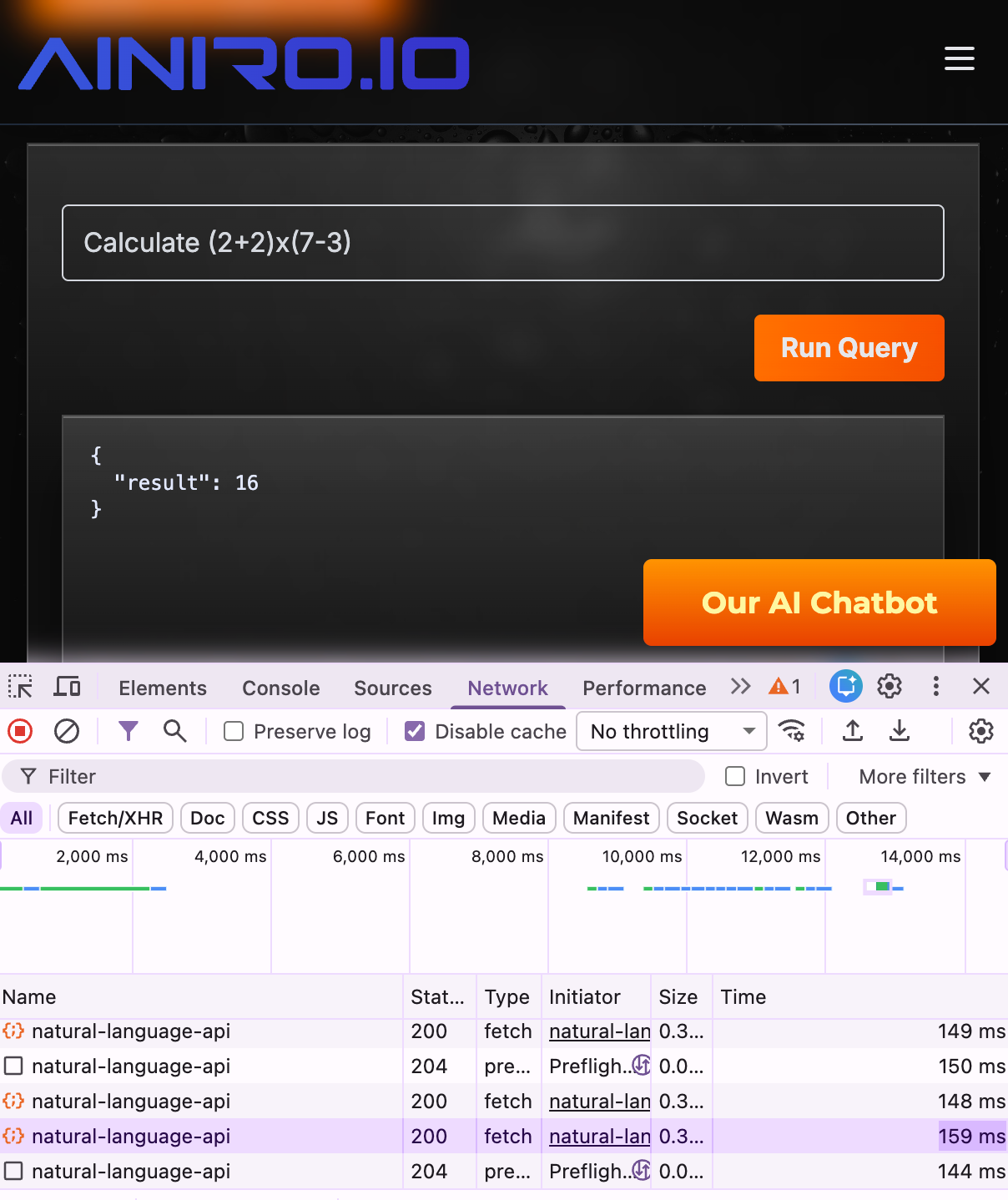Open DevTools settings gear
Screen dimensions: 1008x1200
[889, 686]
